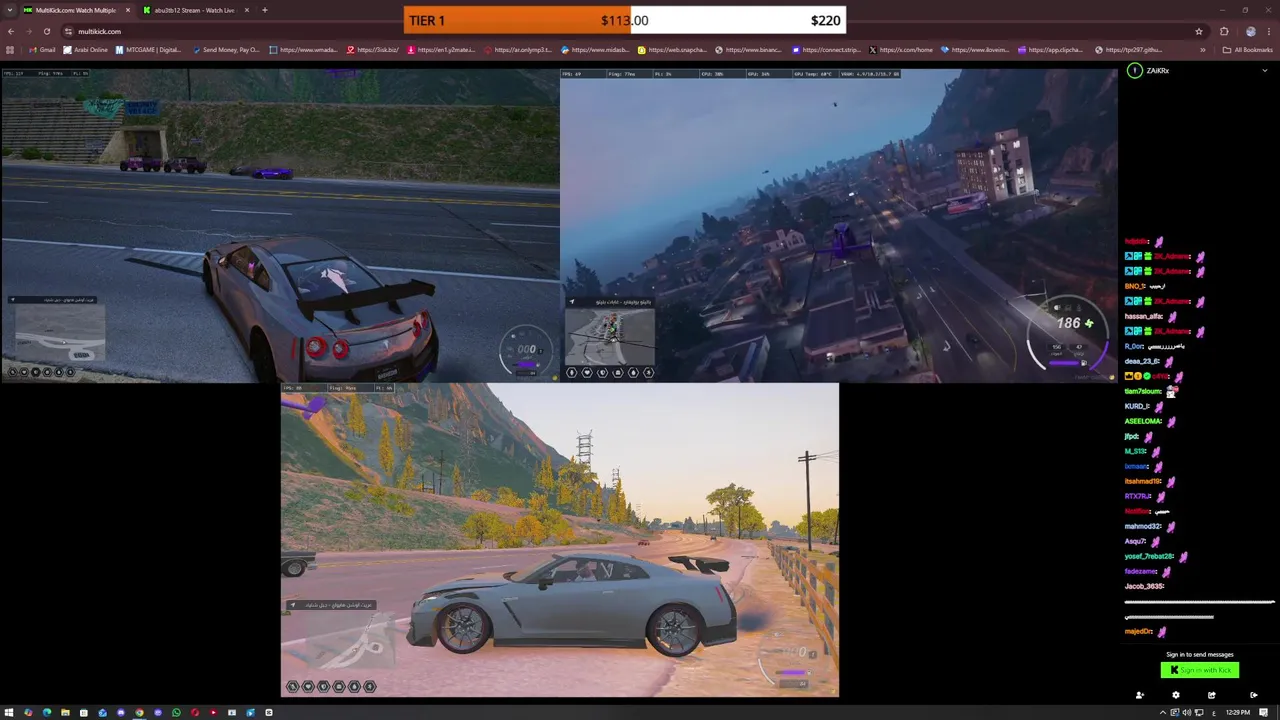Click majedDr username in chat
Image resolution: width=1280 pixels, height=720 pixels.
tap(1139, 631)
